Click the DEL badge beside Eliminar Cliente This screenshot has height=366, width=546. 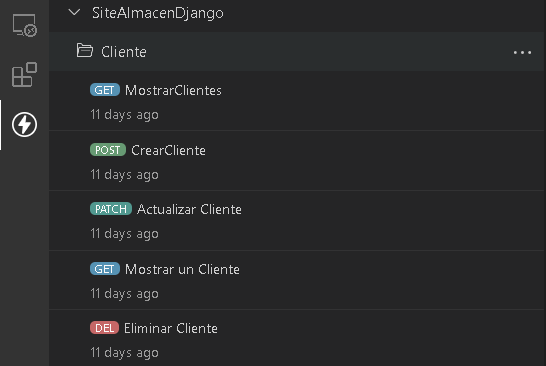(104, 328)
